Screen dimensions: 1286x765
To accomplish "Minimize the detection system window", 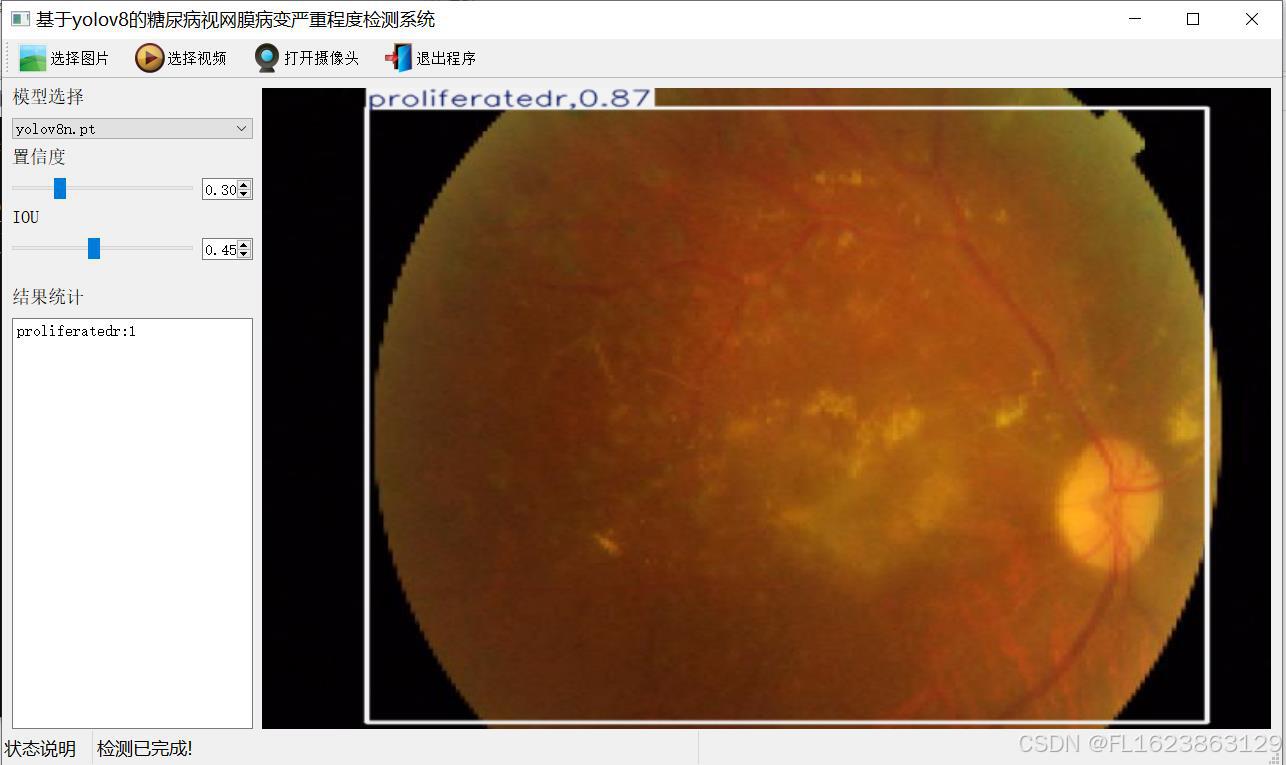I will [1134, 19].
